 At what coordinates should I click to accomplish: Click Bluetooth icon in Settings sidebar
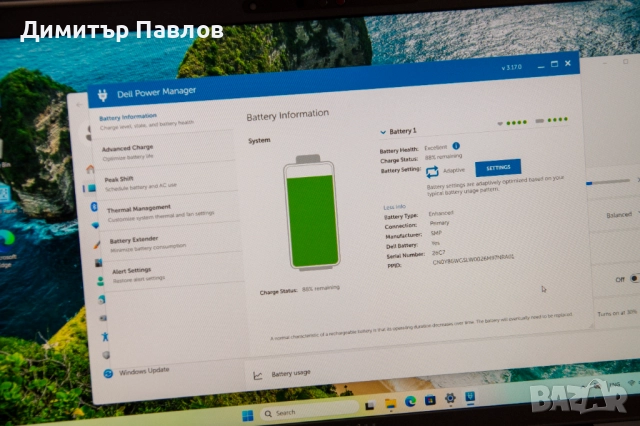point(93,206)
